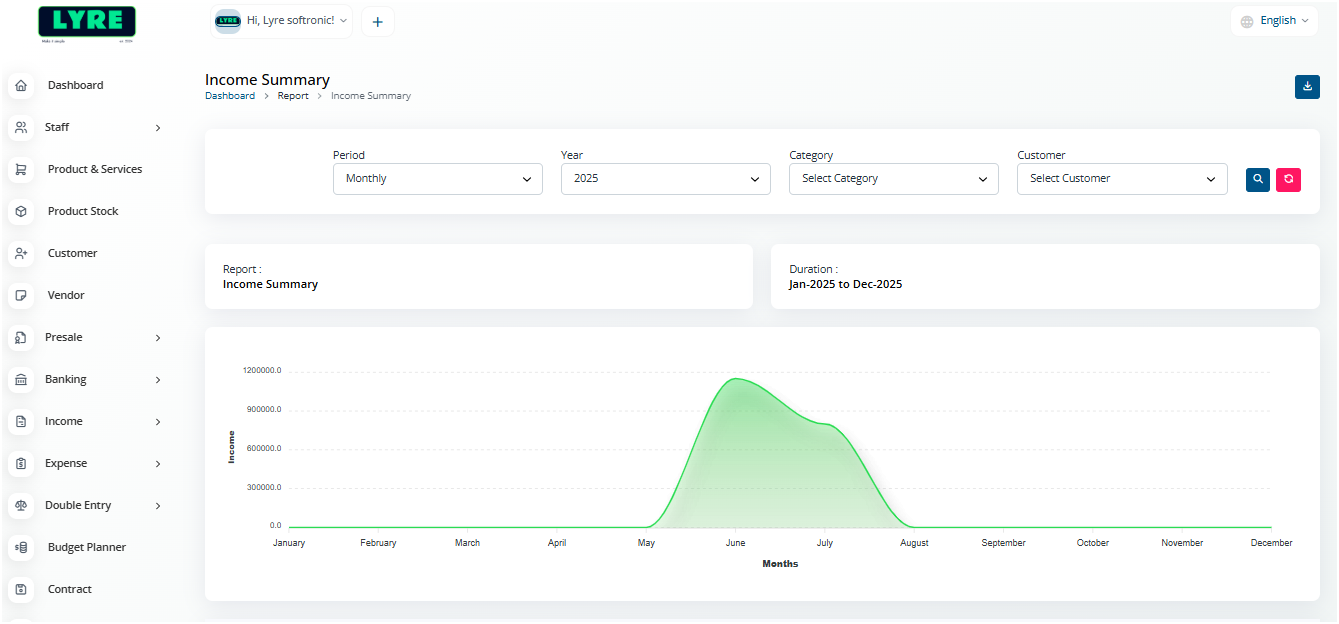The height and width of the screenshot is (624, 1339).
Task: Click the plus icon in top bar
Action: click(x=377, y=22)
